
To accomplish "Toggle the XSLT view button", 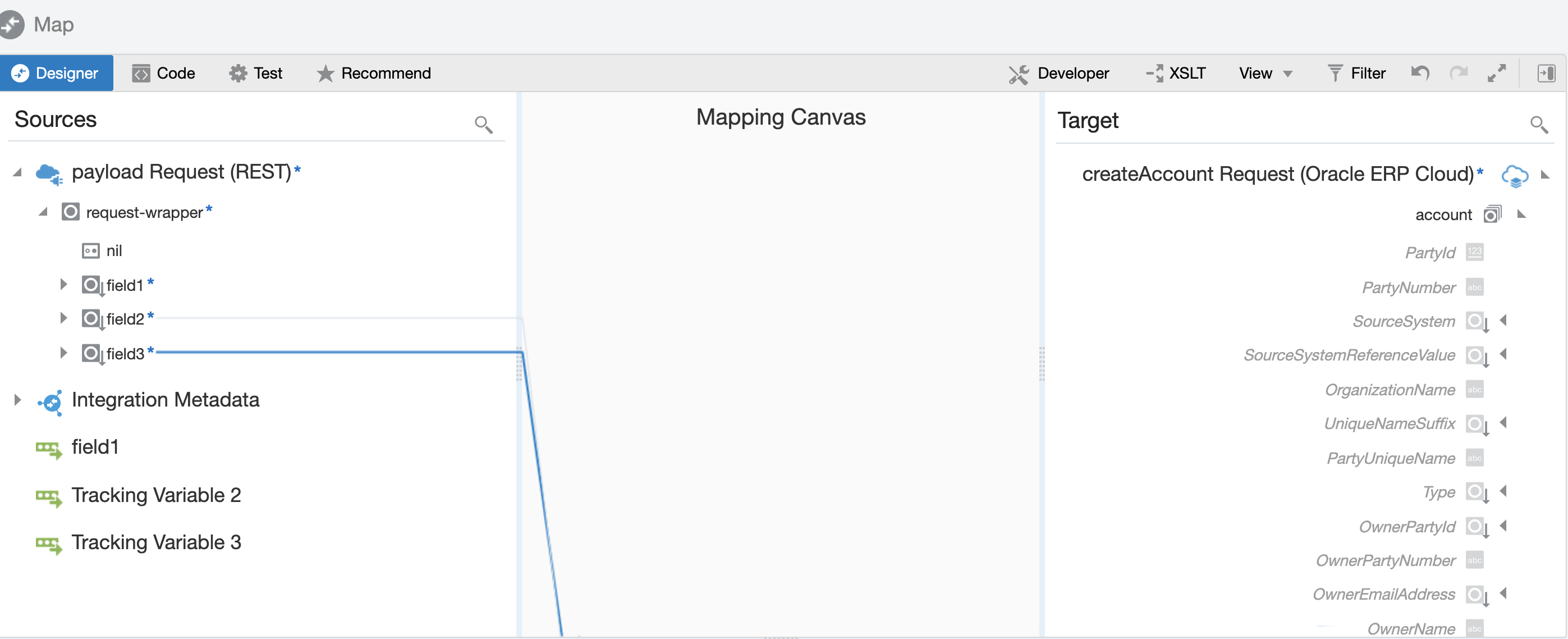I will click(x=1176, y=73).
